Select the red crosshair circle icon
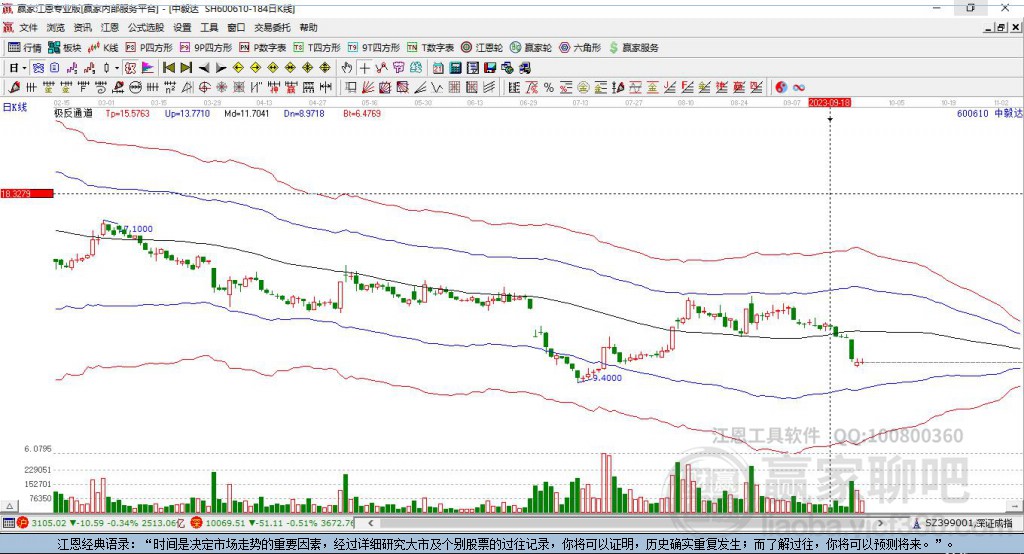 pos(204,88)
